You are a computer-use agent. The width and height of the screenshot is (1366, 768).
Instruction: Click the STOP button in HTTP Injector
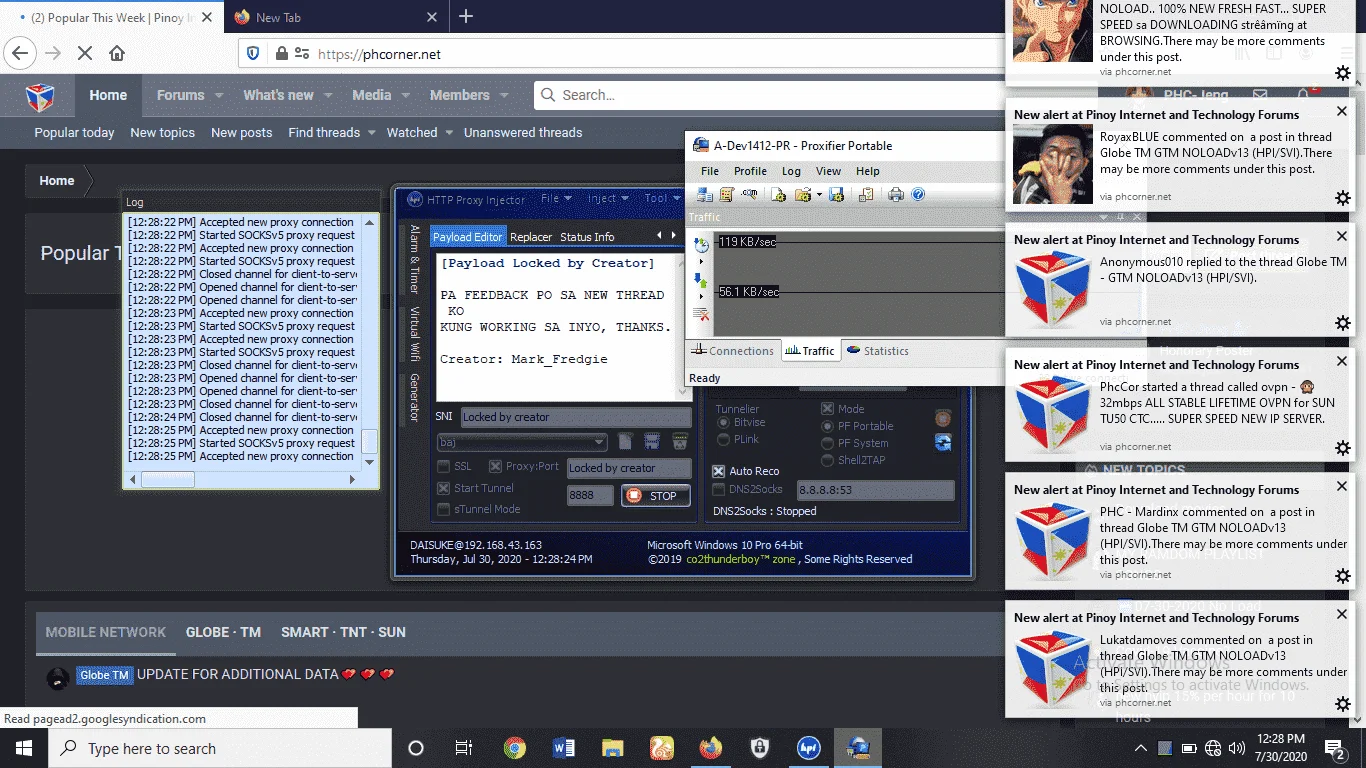click(x=655, y=495)
